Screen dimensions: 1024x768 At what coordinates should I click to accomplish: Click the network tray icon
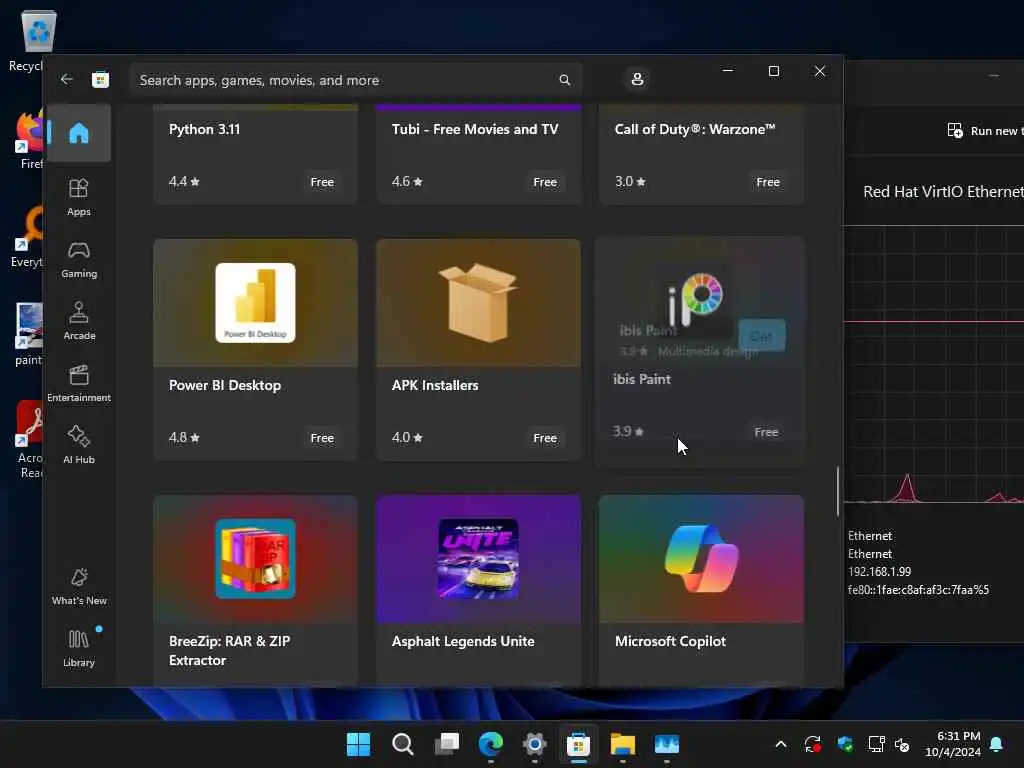coord(876,744)
